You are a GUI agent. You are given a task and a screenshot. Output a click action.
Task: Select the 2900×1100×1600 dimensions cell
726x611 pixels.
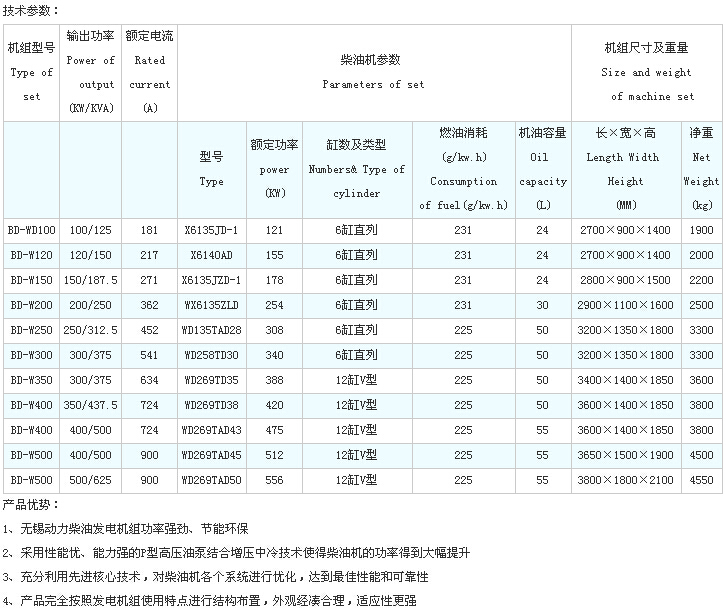click(x=627, y=305)
